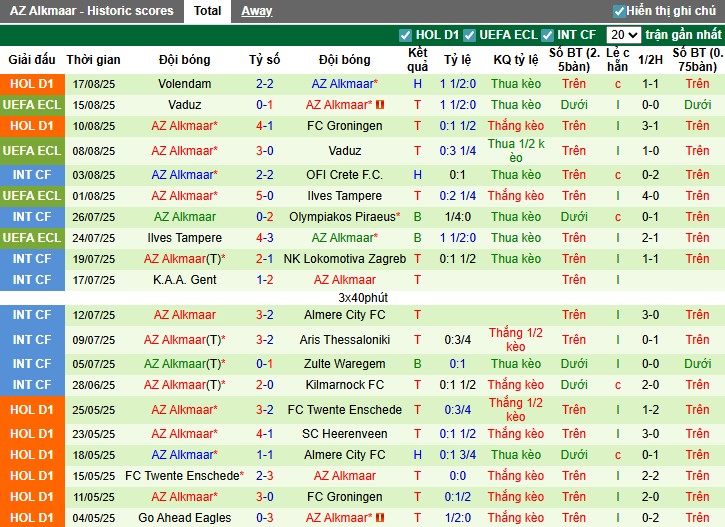Click Thua 1/2 kèo result for Vaduz match

point(516,151)
